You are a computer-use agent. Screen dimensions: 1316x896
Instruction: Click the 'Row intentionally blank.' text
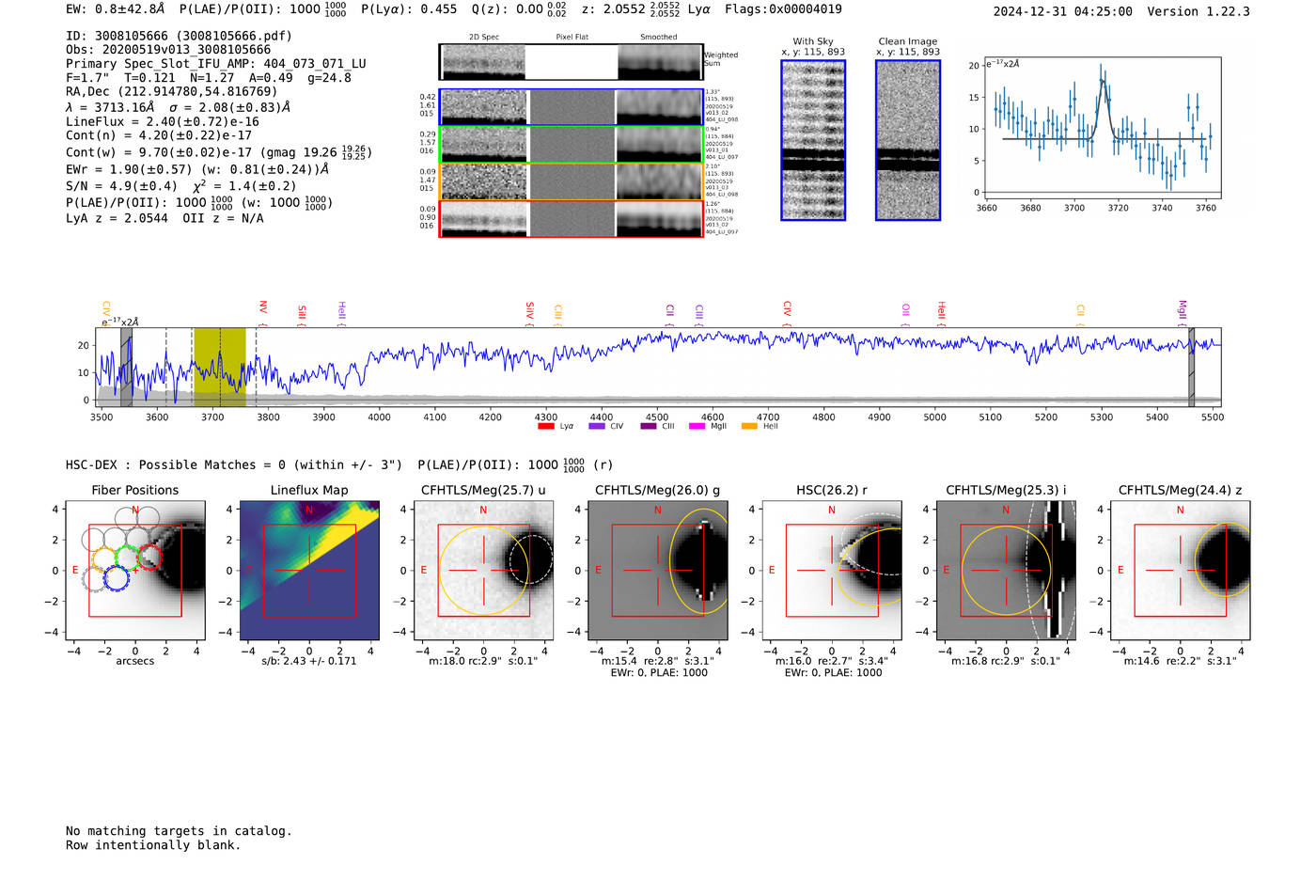click(153, 845)
